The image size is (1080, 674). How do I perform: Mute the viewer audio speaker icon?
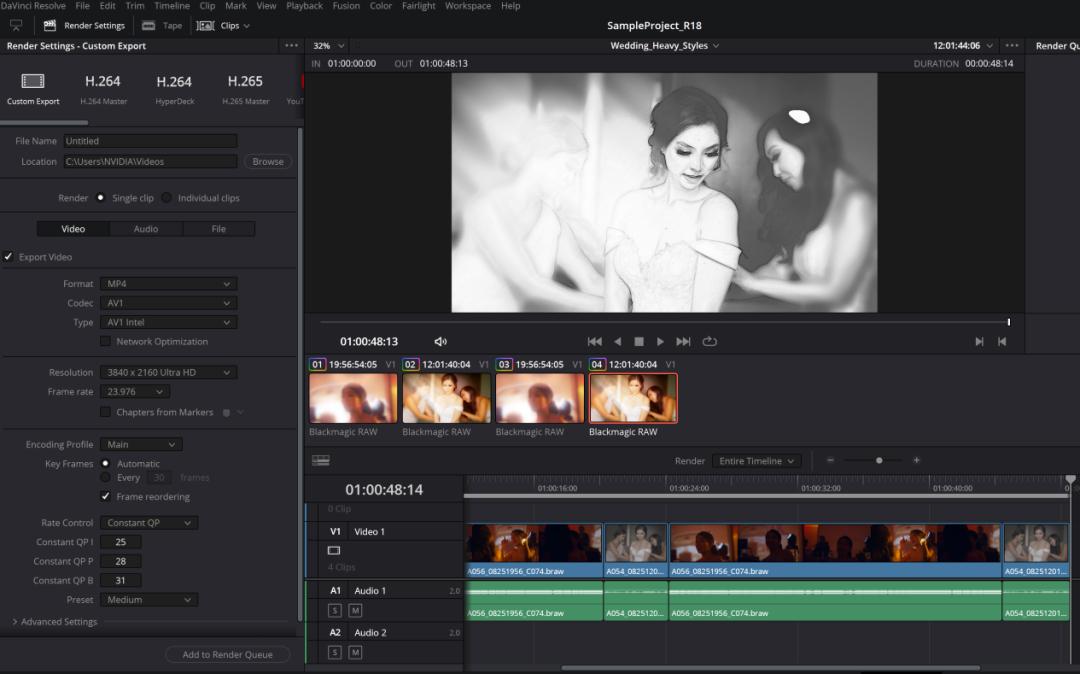pyautogui.click(x=440, y=342)
